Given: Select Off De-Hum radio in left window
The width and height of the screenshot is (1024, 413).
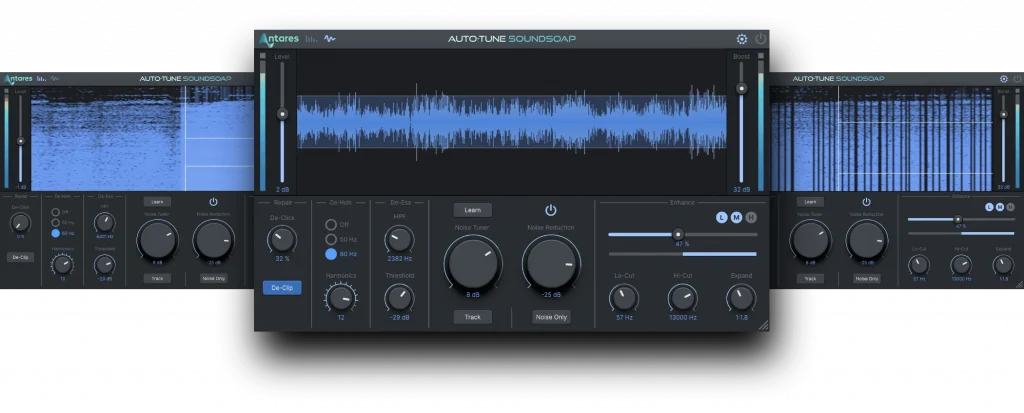Looking at the screenshot, I should click(x=56, y=212).
